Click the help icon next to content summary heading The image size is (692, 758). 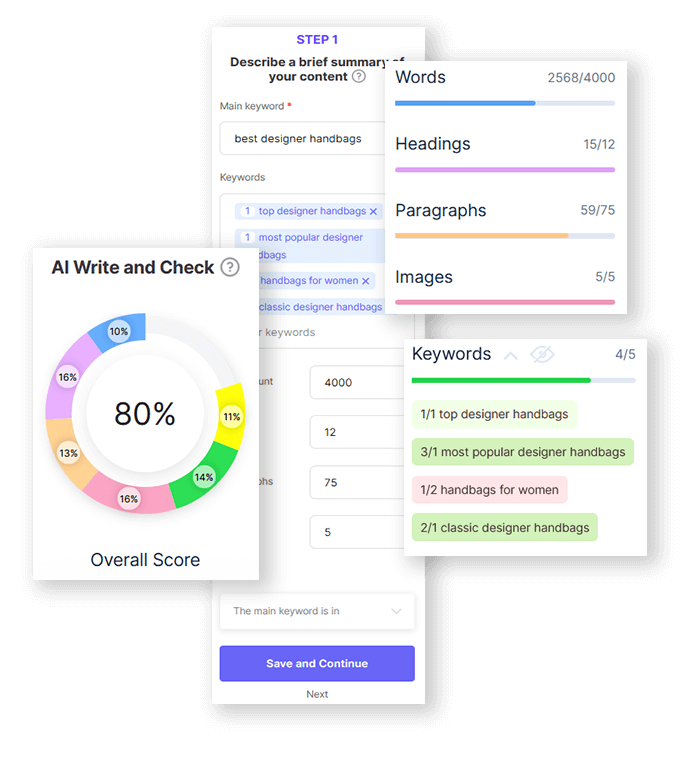(359, 77)
